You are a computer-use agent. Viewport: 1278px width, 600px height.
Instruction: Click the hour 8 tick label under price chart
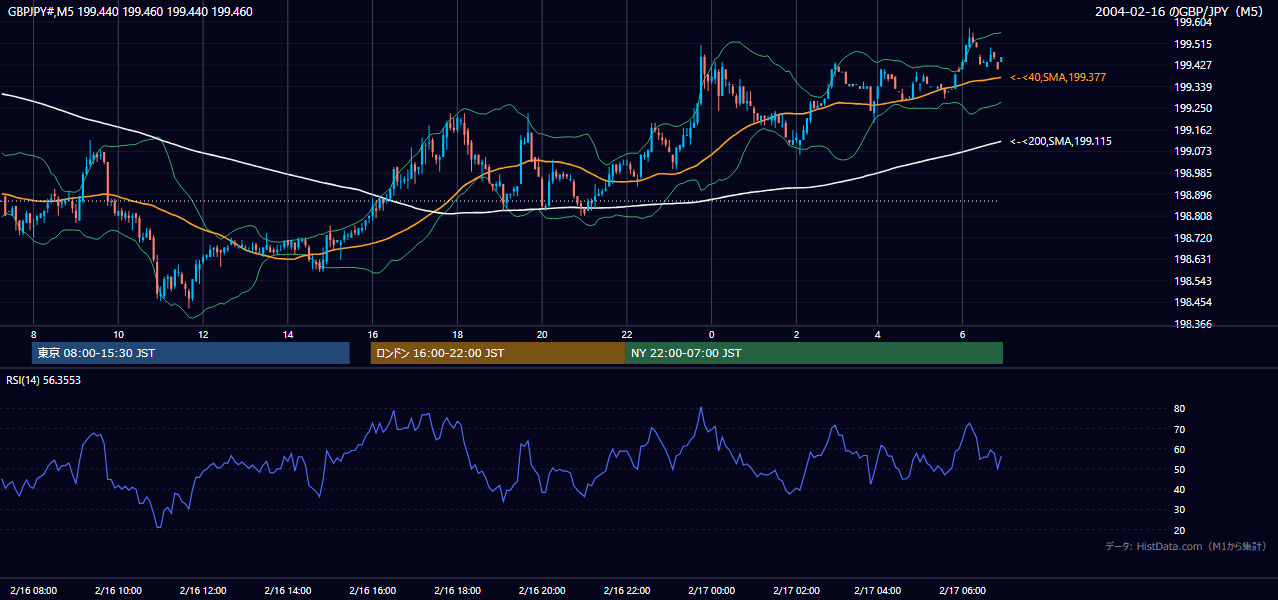tap(33, 334)
